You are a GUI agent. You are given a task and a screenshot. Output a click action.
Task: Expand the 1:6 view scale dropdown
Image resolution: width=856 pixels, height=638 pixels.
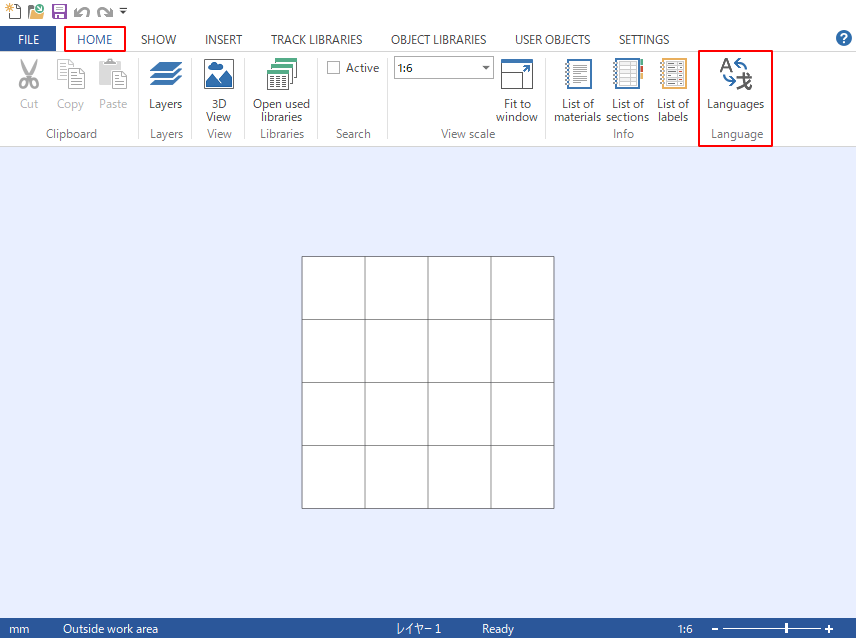[485, 68]
